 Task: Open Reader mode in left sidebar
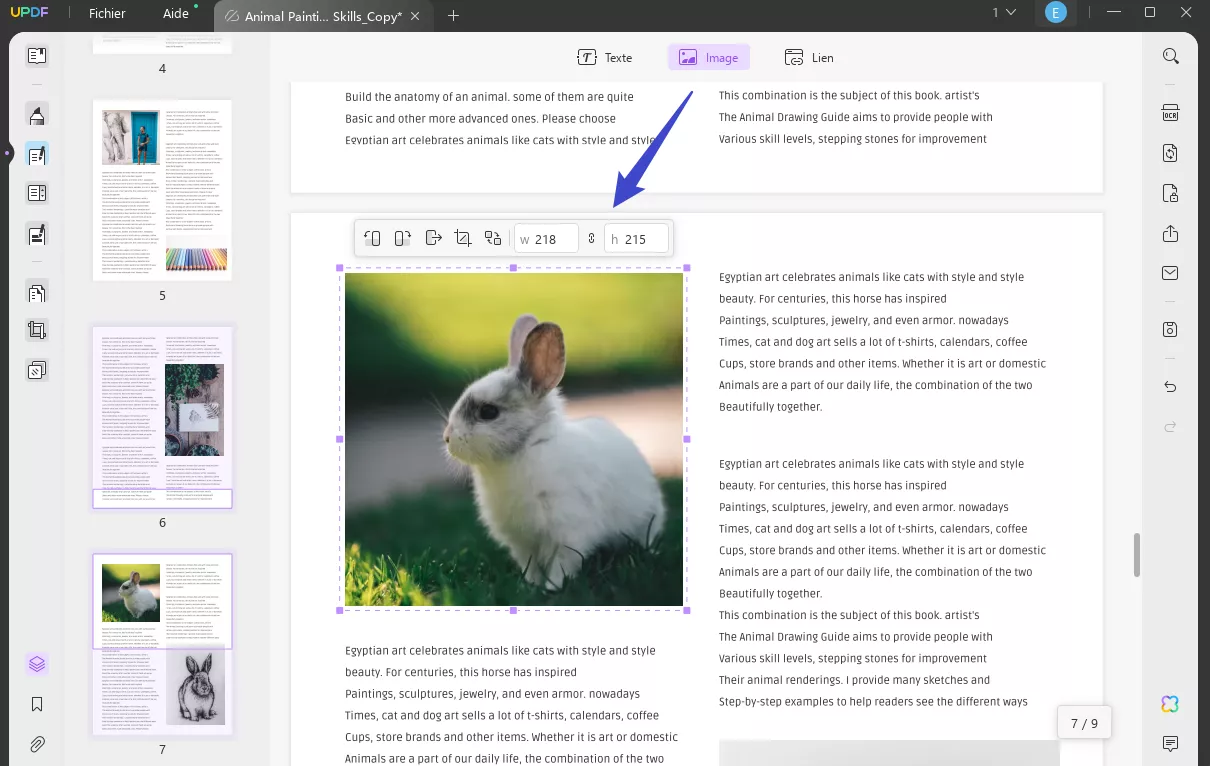[x=37, y=56]
